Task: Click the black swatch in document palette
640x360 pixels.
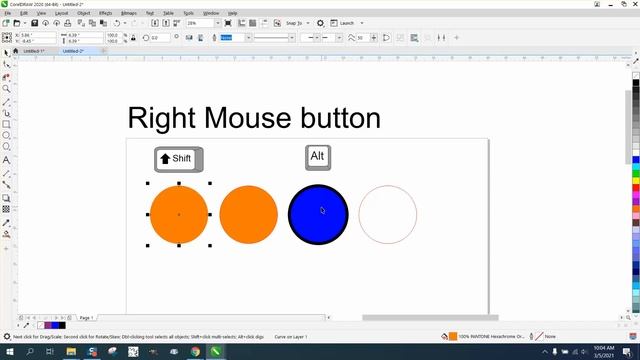Action: coord(62,325)
